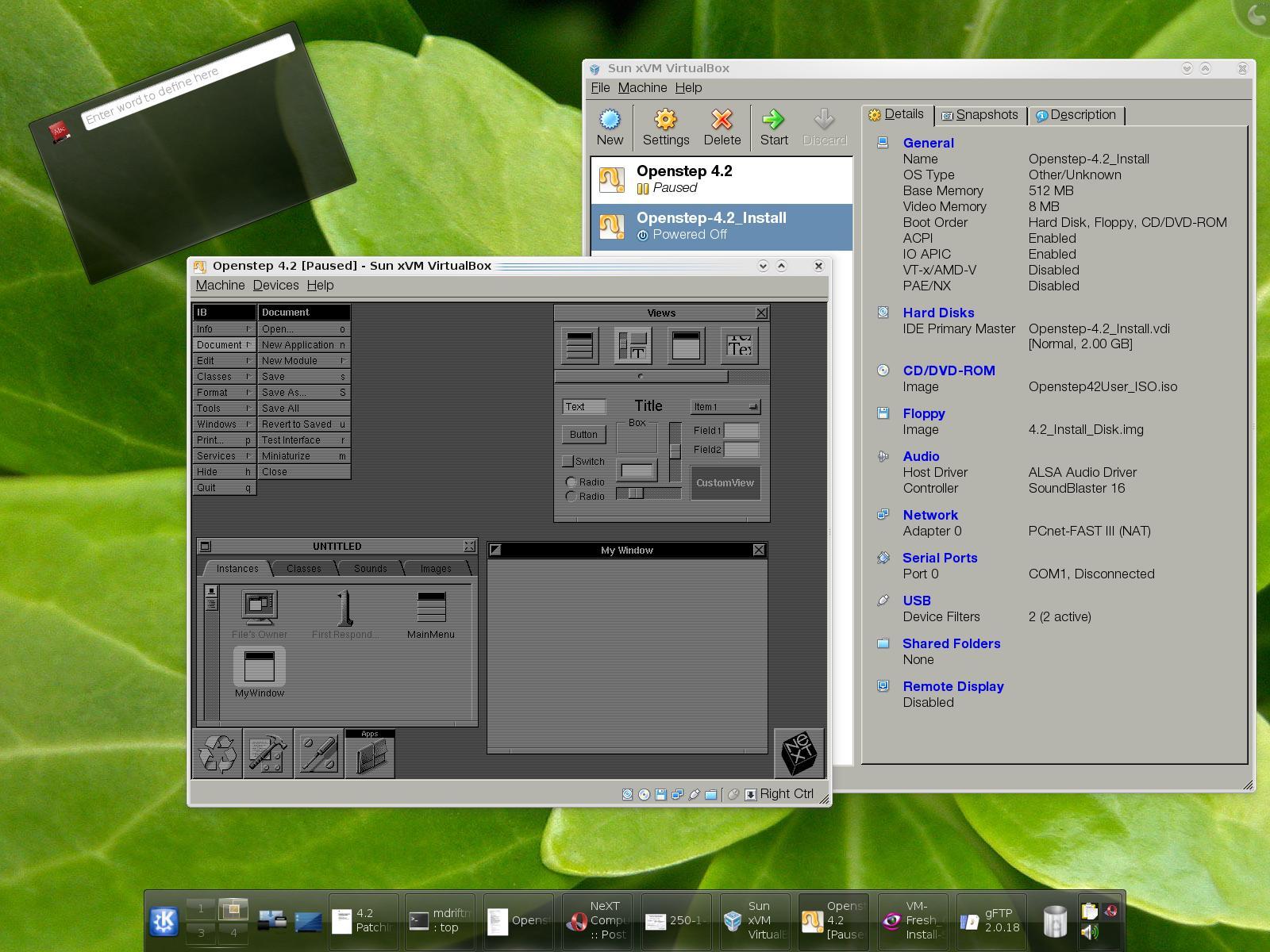Click the NeXT logo dock icon
Screen dimensions: 1270x952
[800, 753]
